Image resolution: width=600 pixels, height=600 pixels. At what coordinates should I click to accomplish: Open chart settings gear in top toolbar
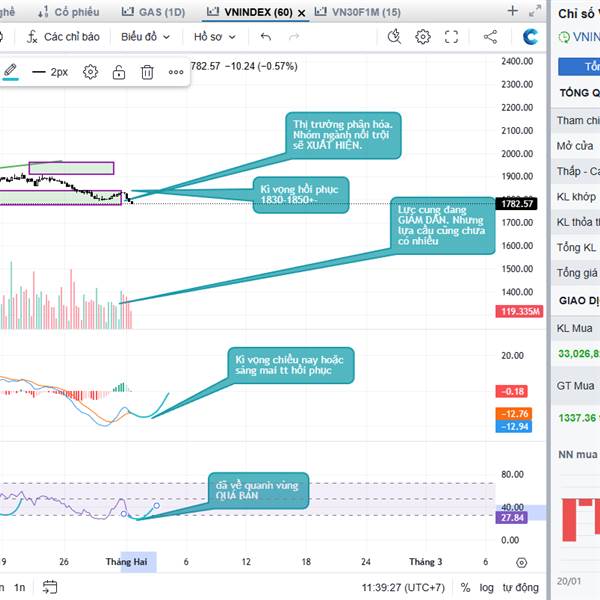point(423,37)
